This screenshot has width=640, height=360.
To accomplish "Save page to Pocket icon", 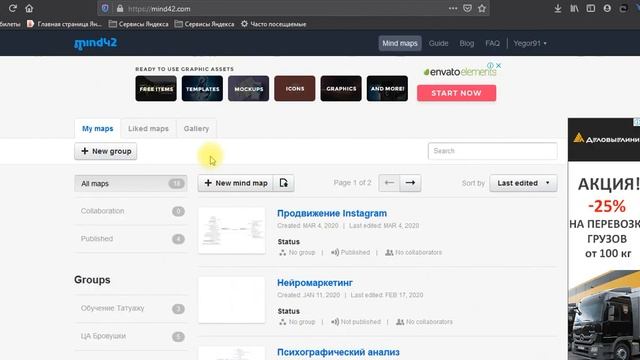I will point(467,8).
